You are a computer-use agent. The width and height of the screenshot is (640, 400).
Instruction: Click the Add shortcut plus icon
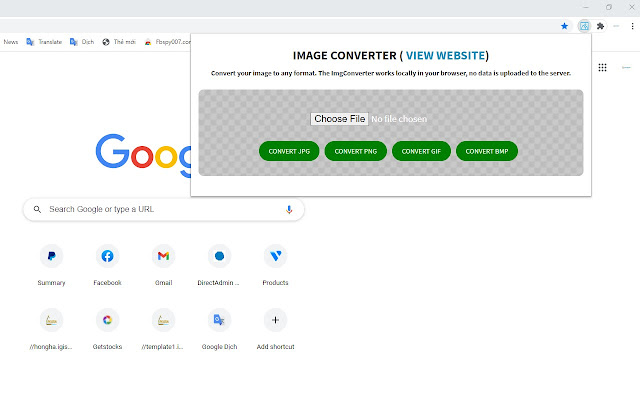(x=276, y=320)
